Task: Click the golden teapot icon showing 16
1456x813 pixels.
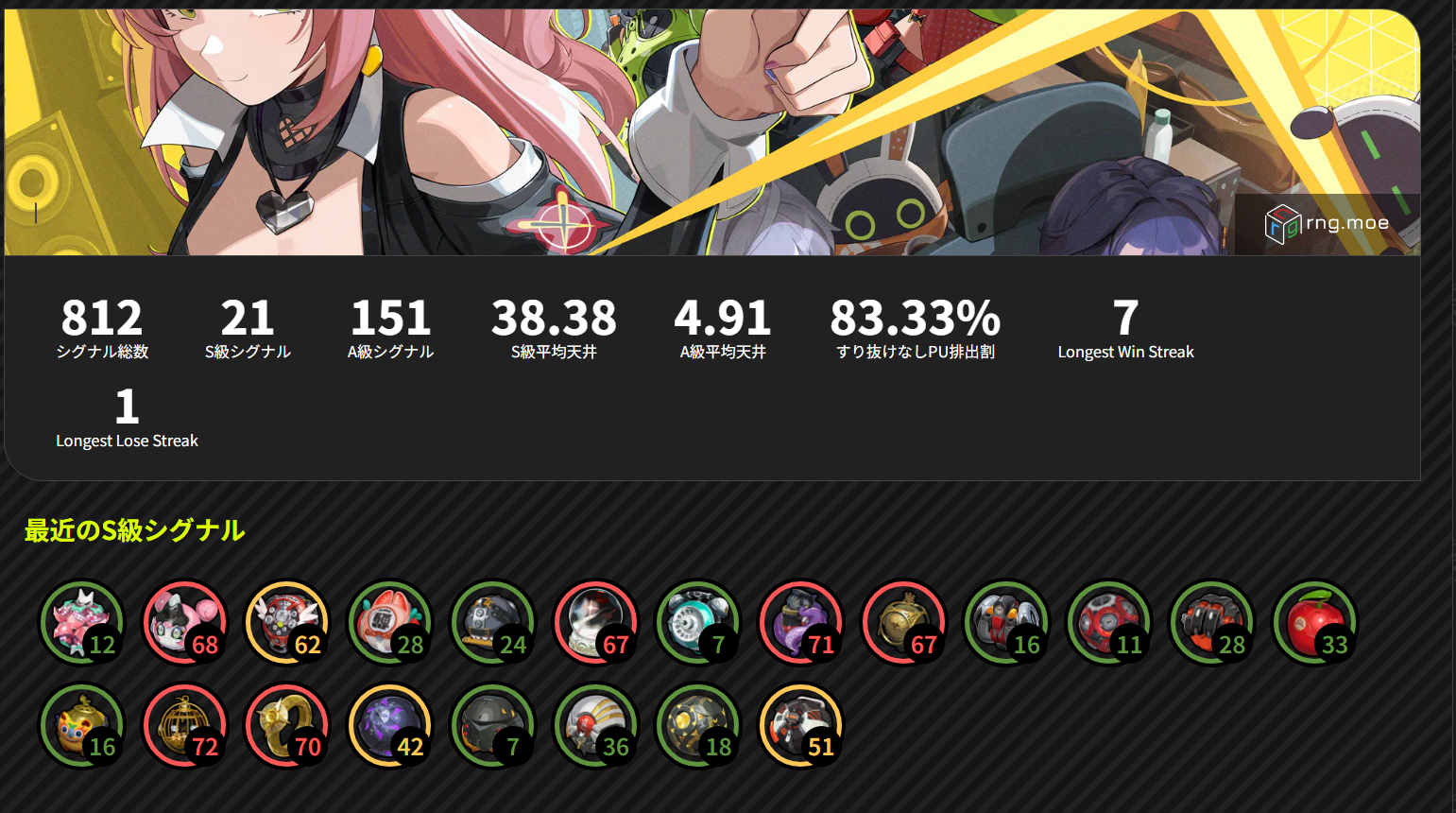Action: pyautogui.click(x=82, y=725)
